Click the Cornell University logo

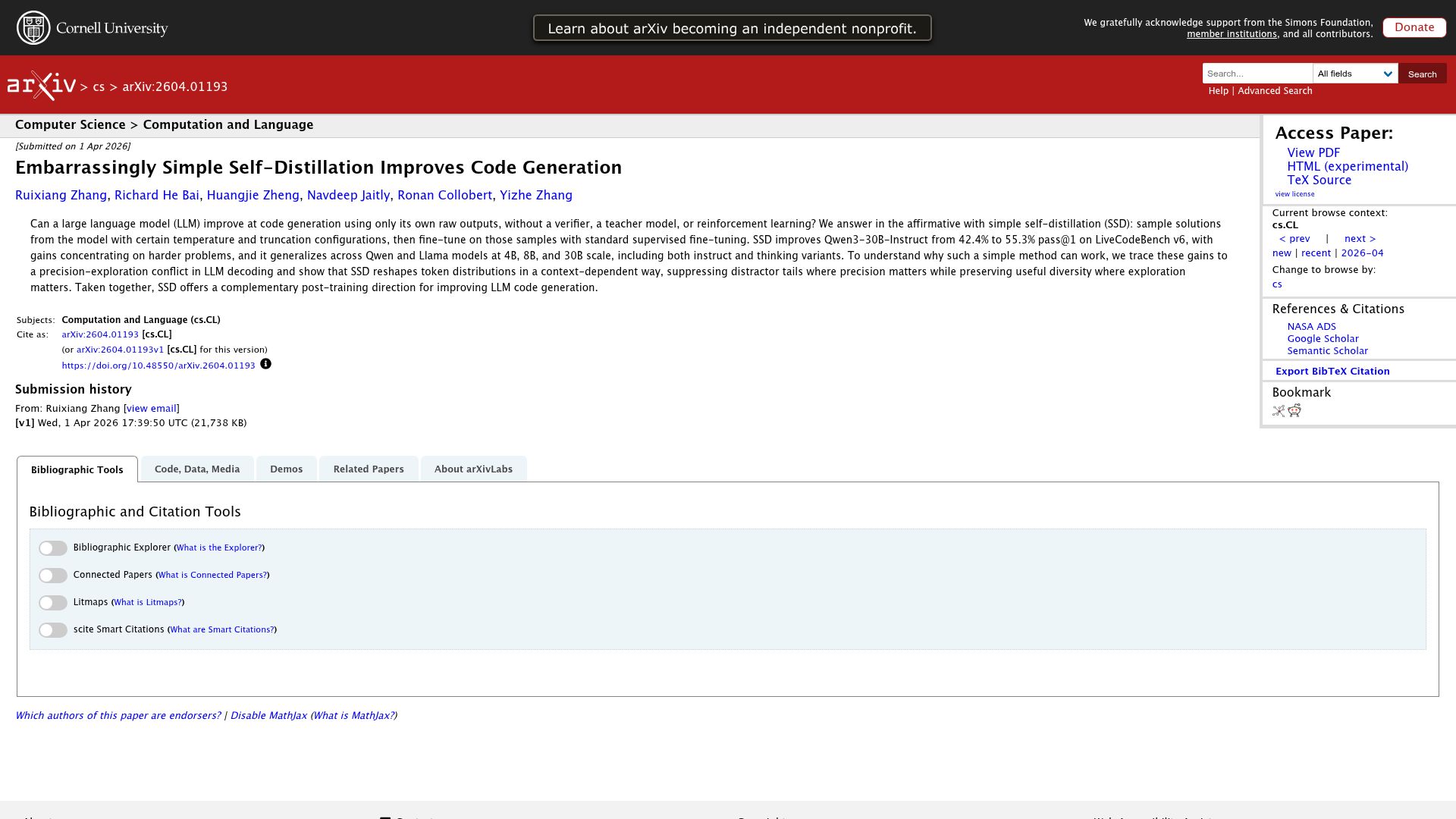click(x=93, y=28)
